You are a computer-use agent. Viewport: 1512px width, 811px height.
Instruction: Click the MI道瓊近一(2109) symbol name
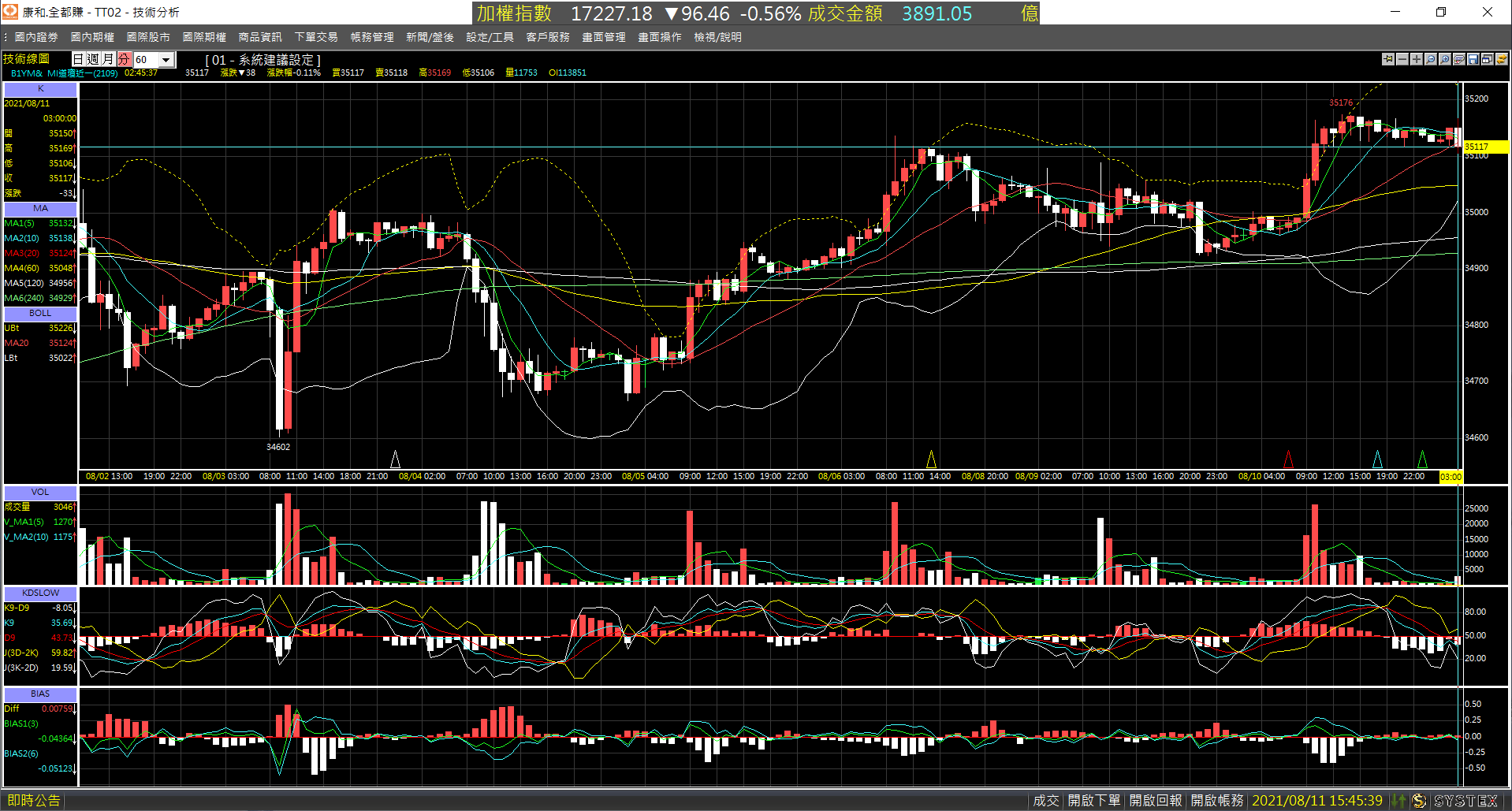point(82,73)
